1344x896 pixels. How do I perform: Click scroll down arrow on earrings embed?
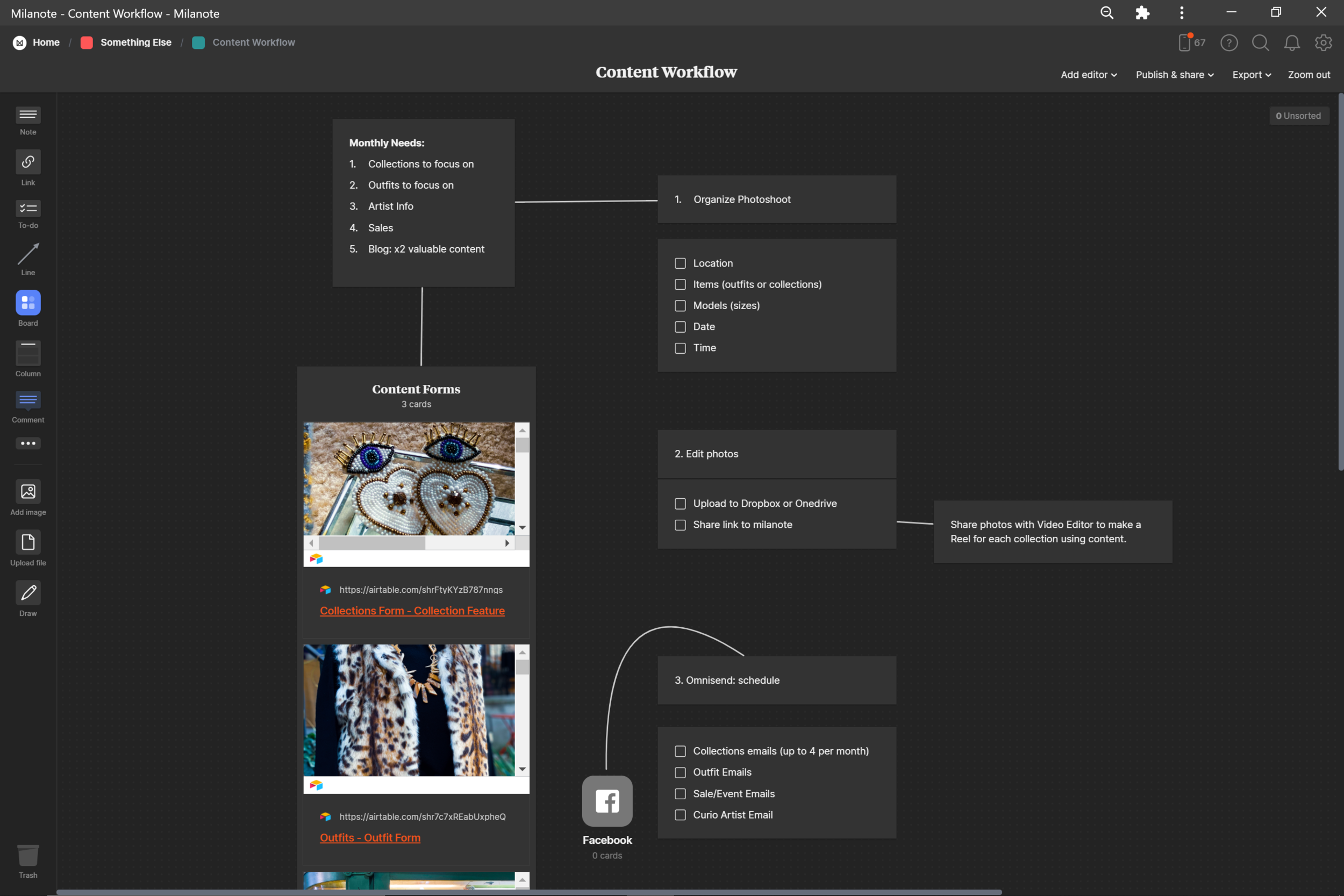click(x=523, y=527)
